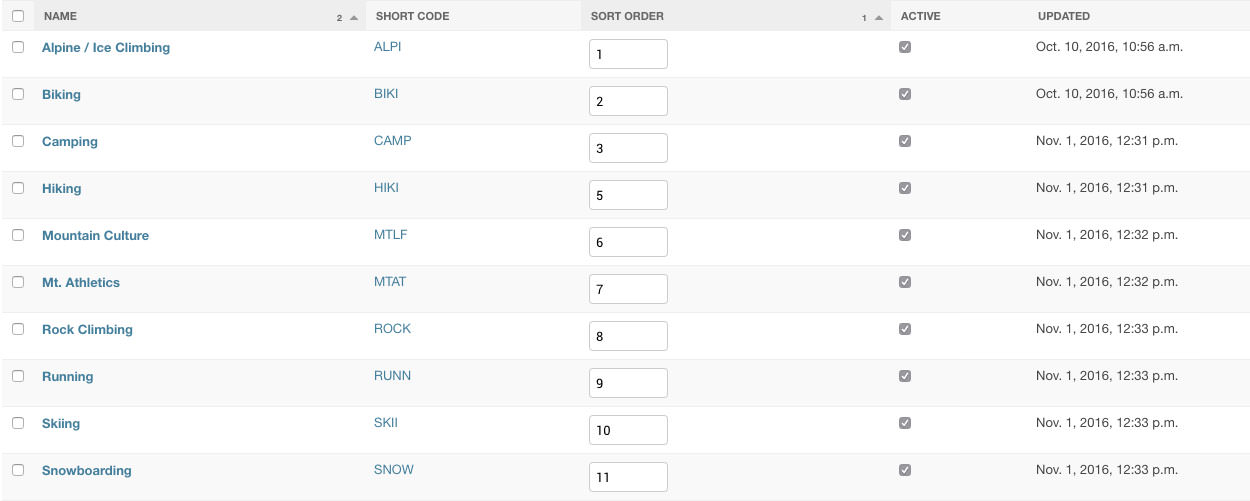
Task: Click the Sort Order column sort arrow
Action: (878, 18)
